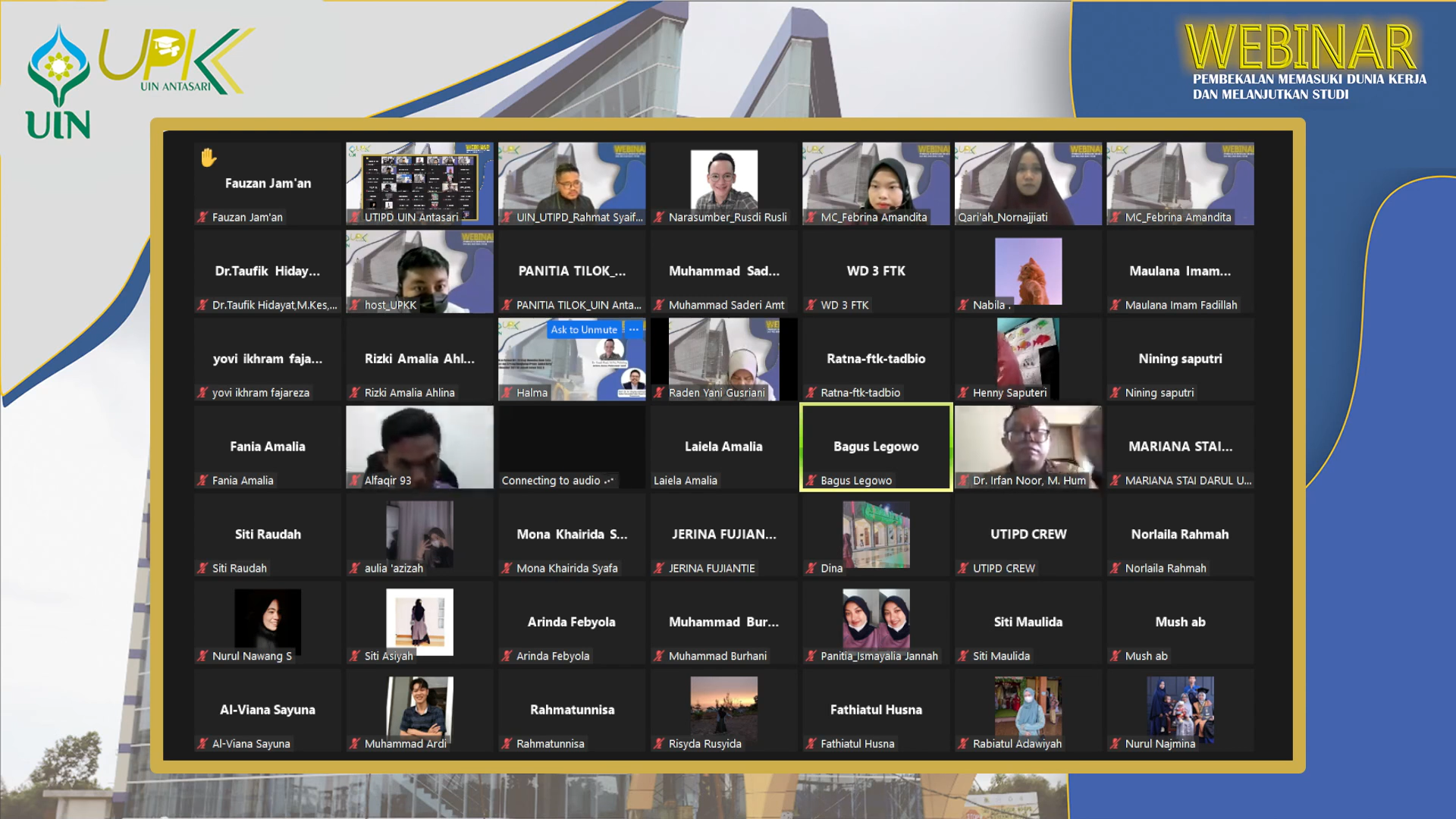The height and width of the screenshot is (819, 1456).
Task: Select Qari'ah_Nornajjiati video tile
Action: pos(1028,184)
